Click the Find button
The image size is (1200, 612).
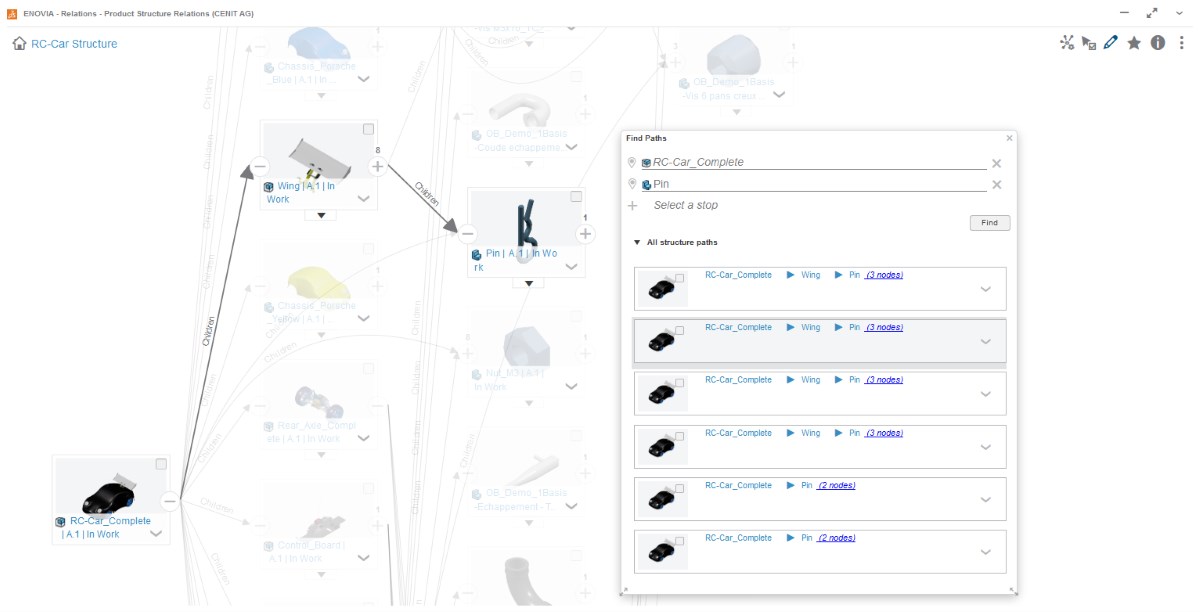click(990, 223)
